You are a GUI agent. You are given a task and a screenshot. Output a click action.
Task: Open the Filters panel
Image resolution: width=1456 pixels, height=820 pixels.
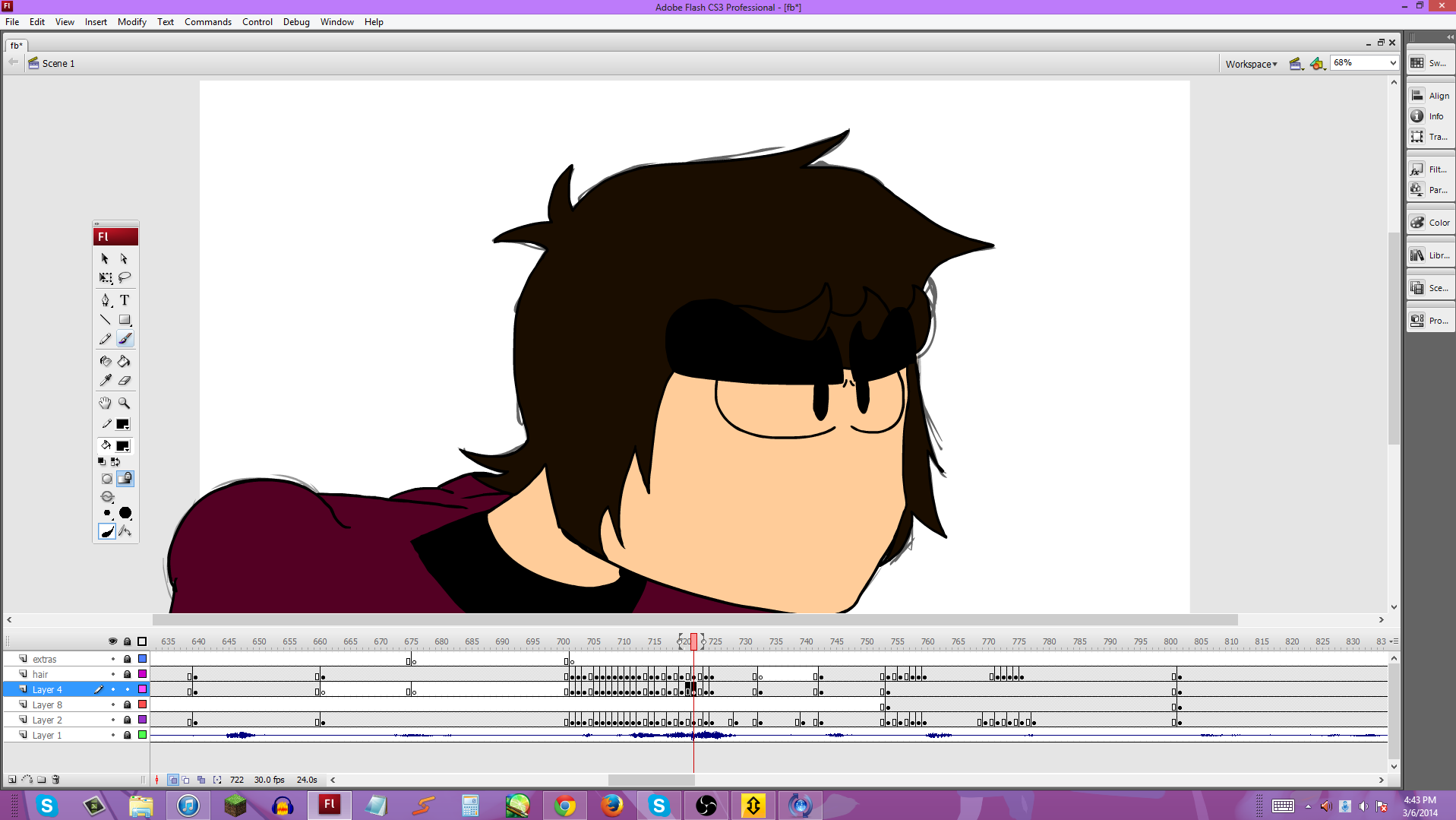(x=1430, y=169)
